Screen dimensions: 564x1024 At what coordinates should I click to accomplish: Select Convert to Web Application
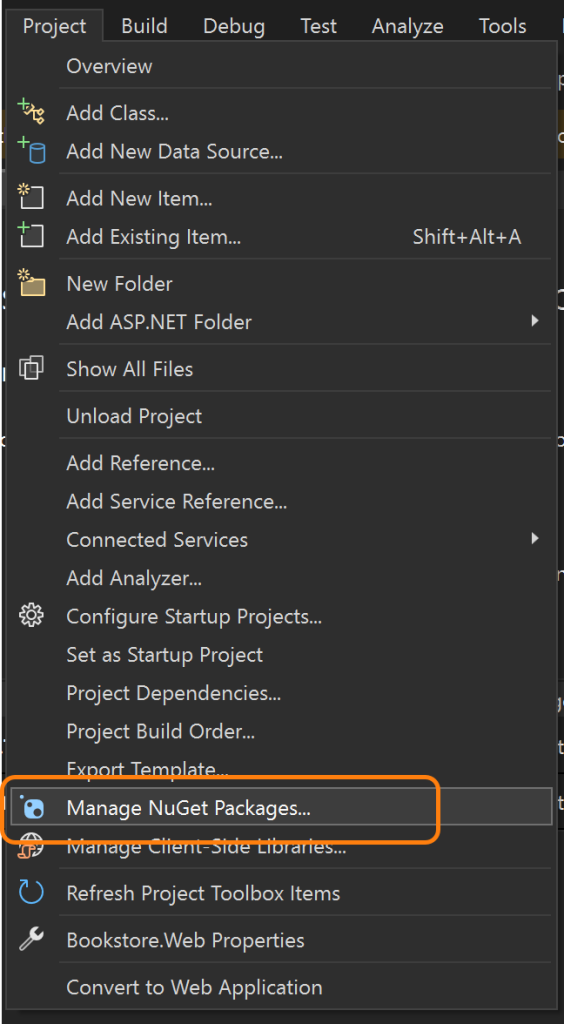pyautogui.click(x=281, y=987)
